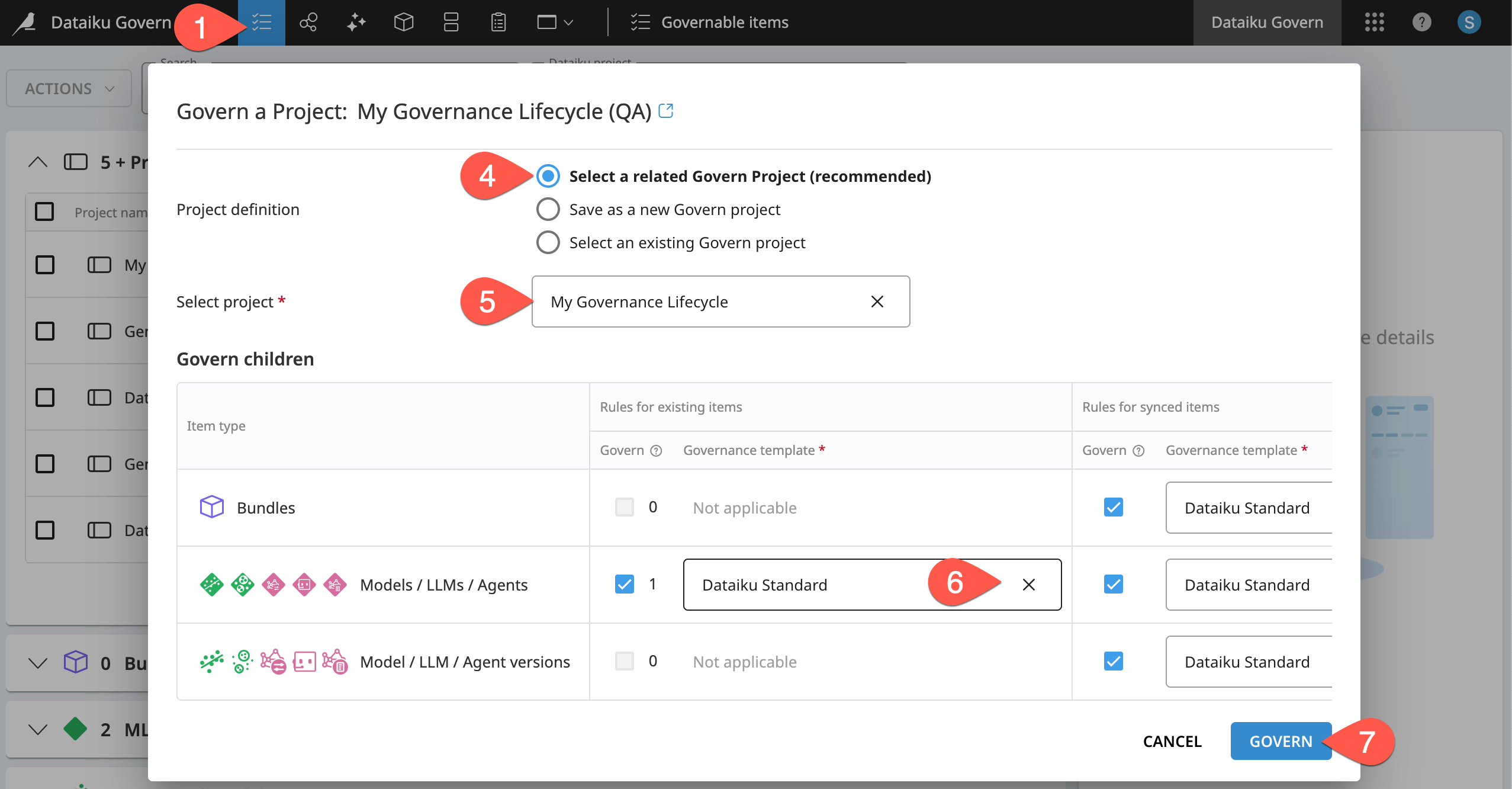Click the Rules for synced items header
This screenshot has height=789, width=1512.
(x=1150, y=407)
